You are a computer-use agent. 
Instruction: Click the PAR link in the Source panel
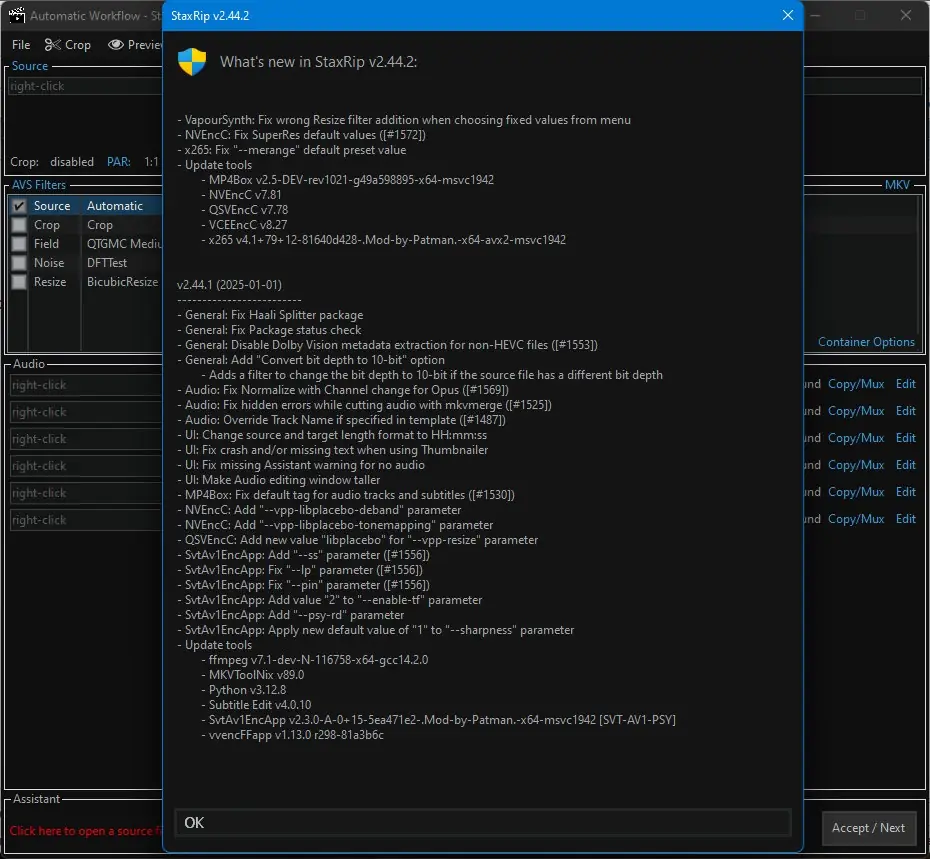pos(119,161)
